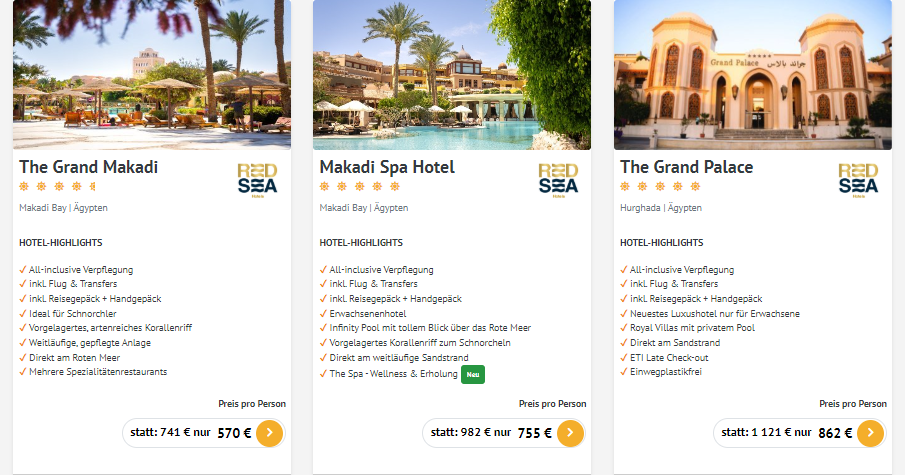
Task: Open The Grand Makadi beach photo
Action: click(152, 74)
